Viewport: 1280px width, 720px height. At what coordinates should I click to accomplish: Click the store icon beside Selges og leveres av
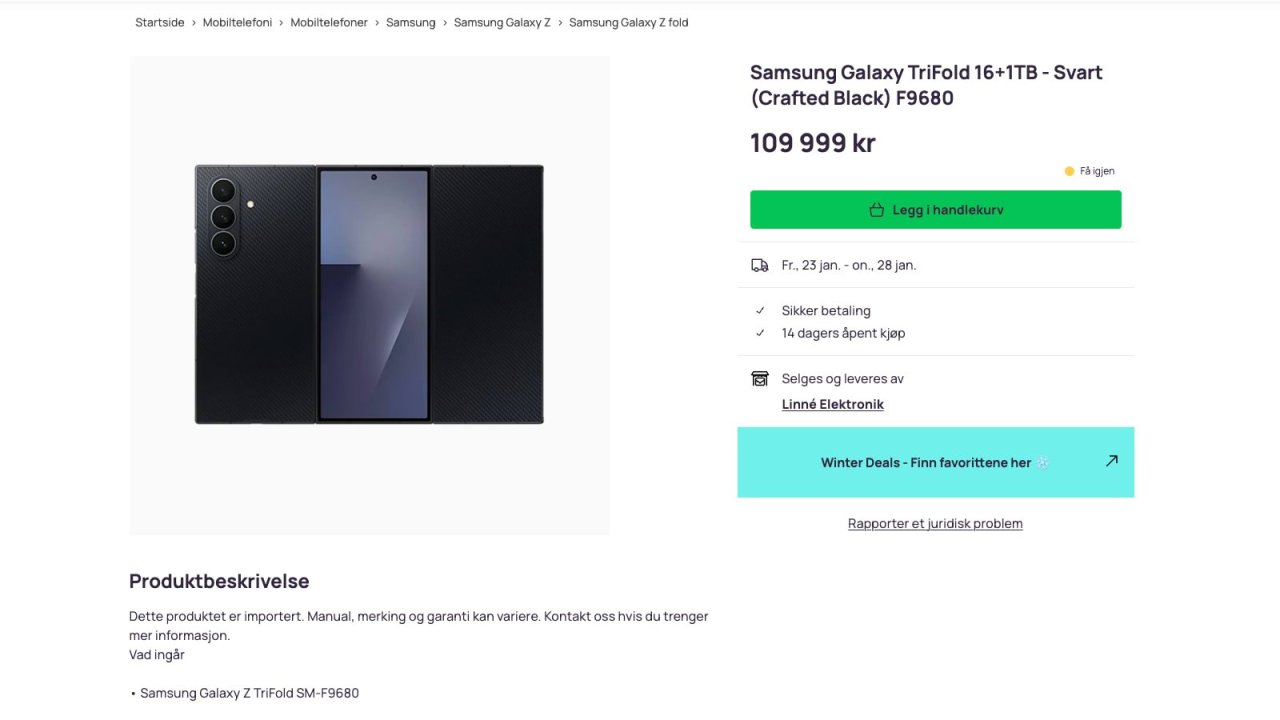coord(760,379)
